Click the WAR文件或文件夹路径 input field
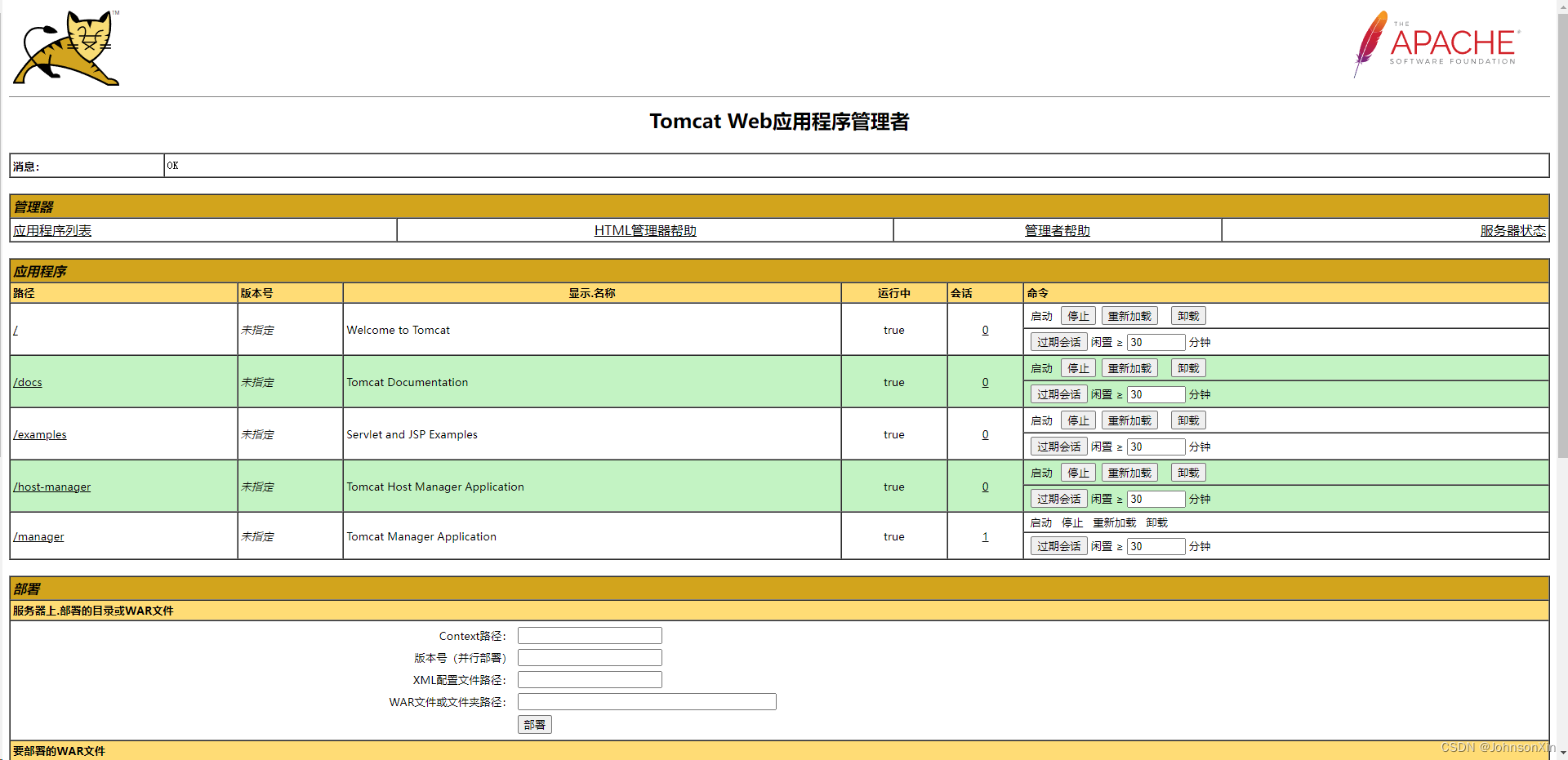 click(647, 702)
